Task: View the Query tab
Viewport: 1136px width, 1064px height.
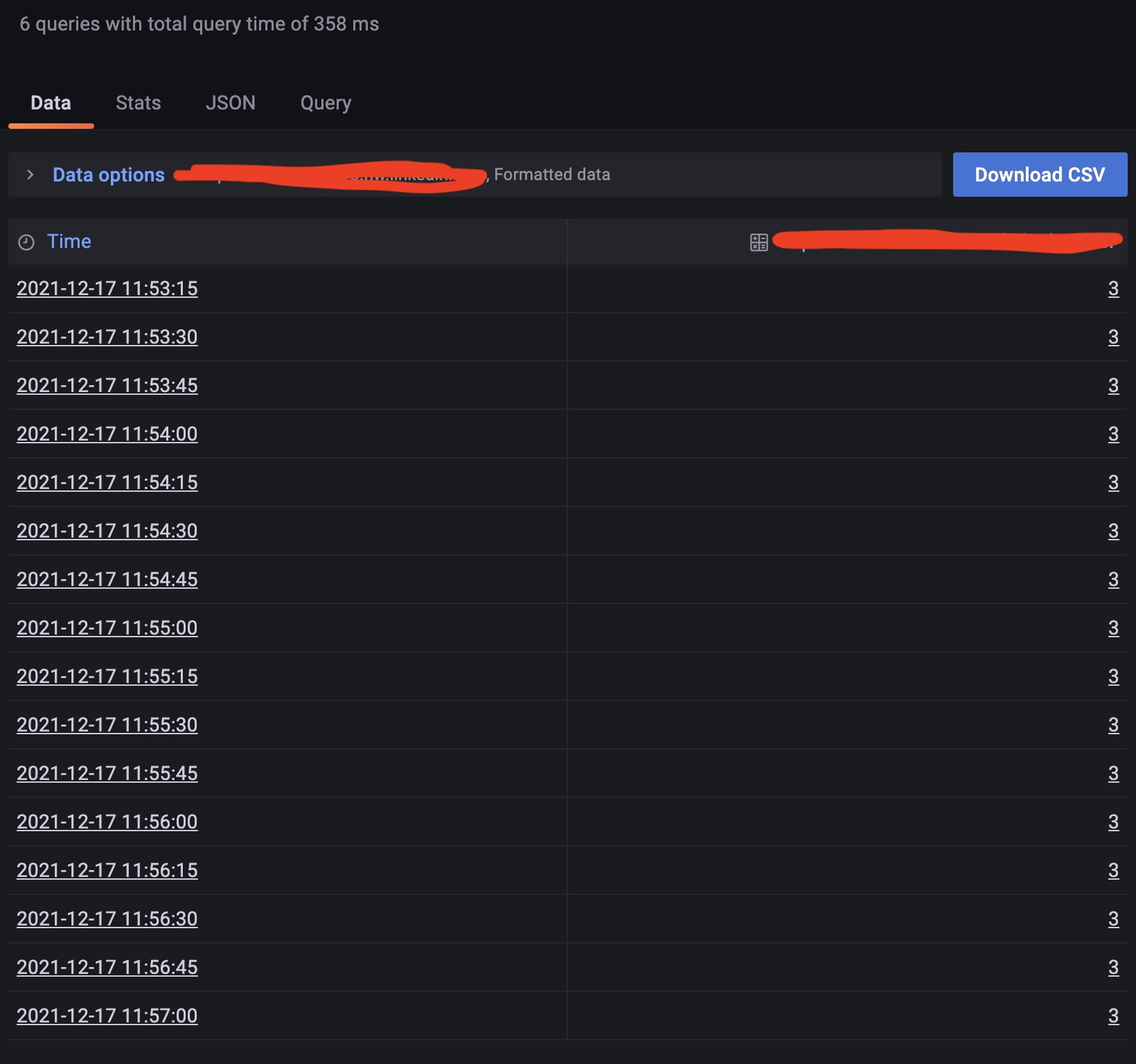Action: [325, 103]
